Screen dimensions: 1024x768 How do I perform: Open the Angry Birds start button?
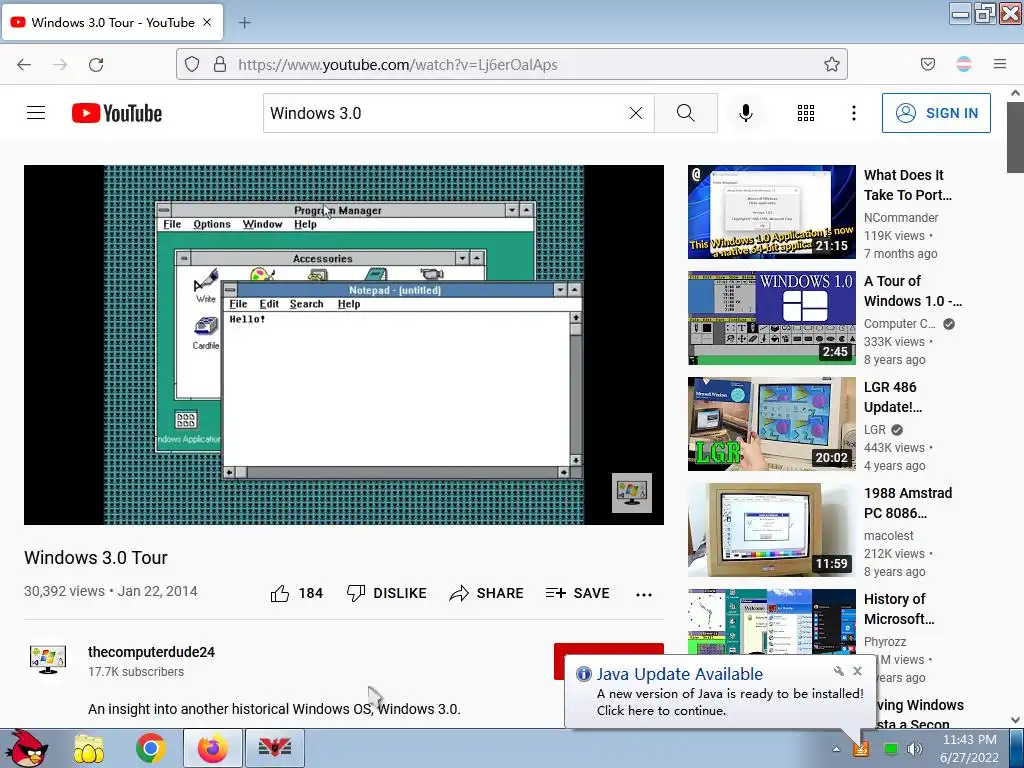pos(26,748)
